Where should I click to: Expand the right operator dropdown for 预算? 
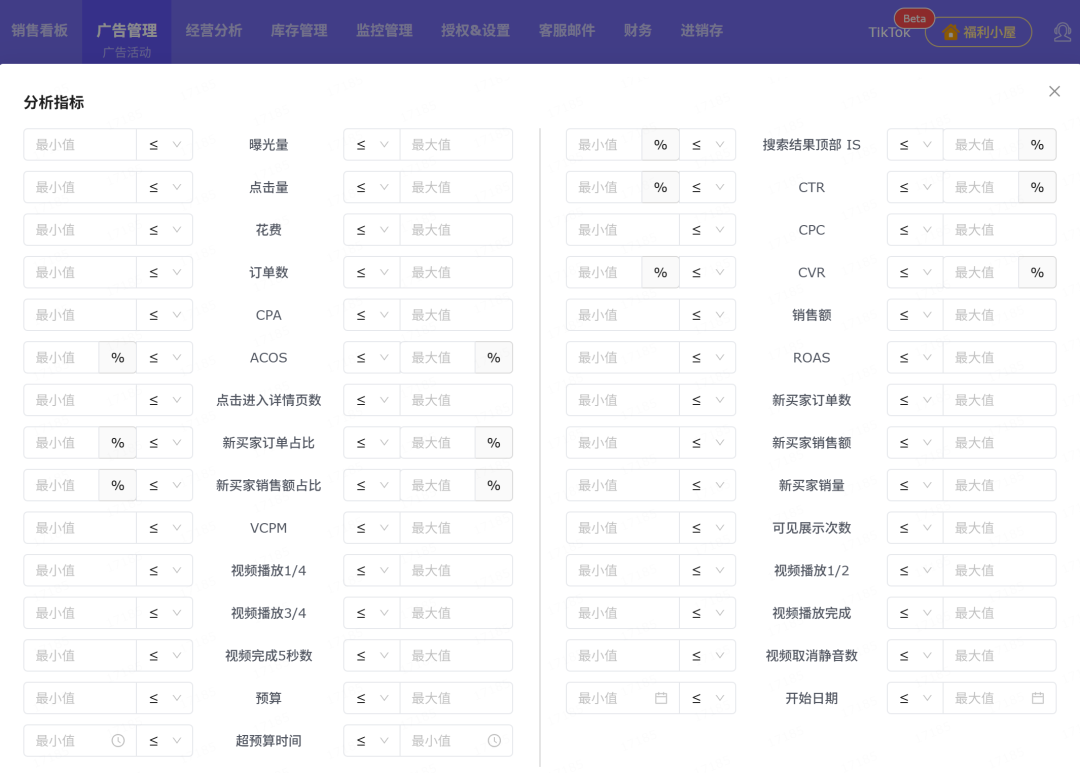tap(372, 698)
